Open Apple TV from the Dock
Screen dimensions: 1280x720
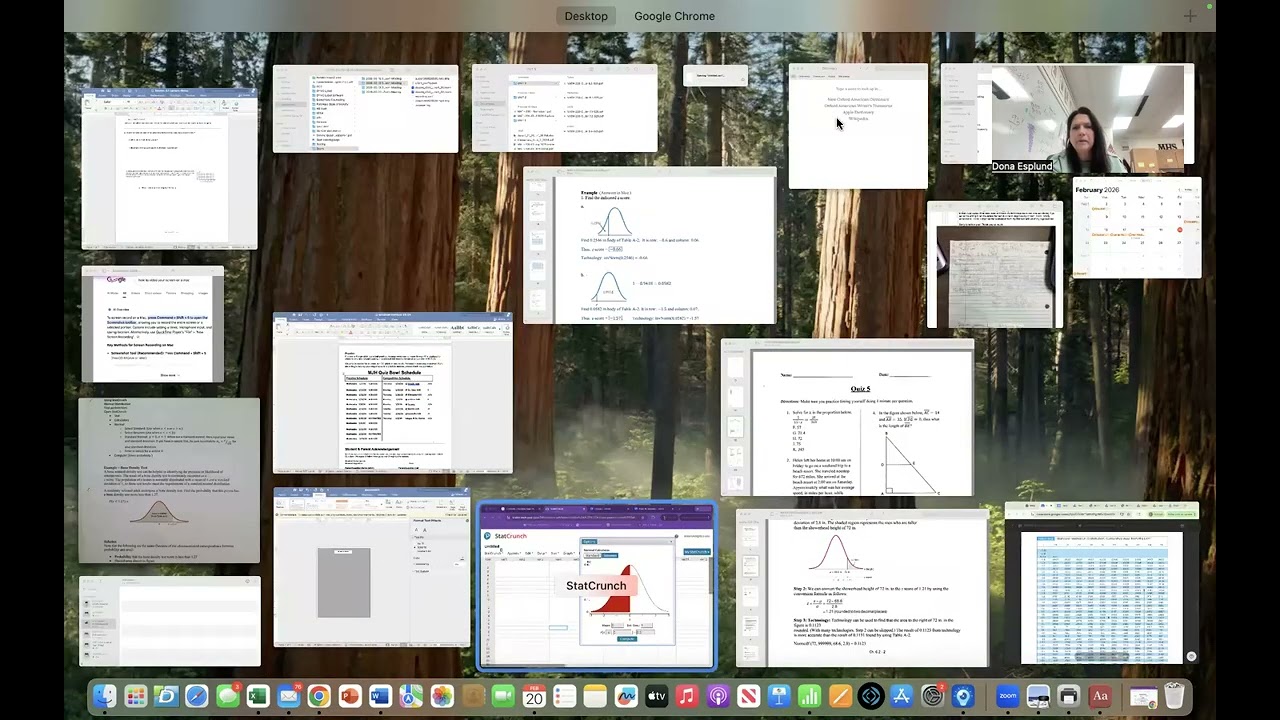tap(656, 696)
